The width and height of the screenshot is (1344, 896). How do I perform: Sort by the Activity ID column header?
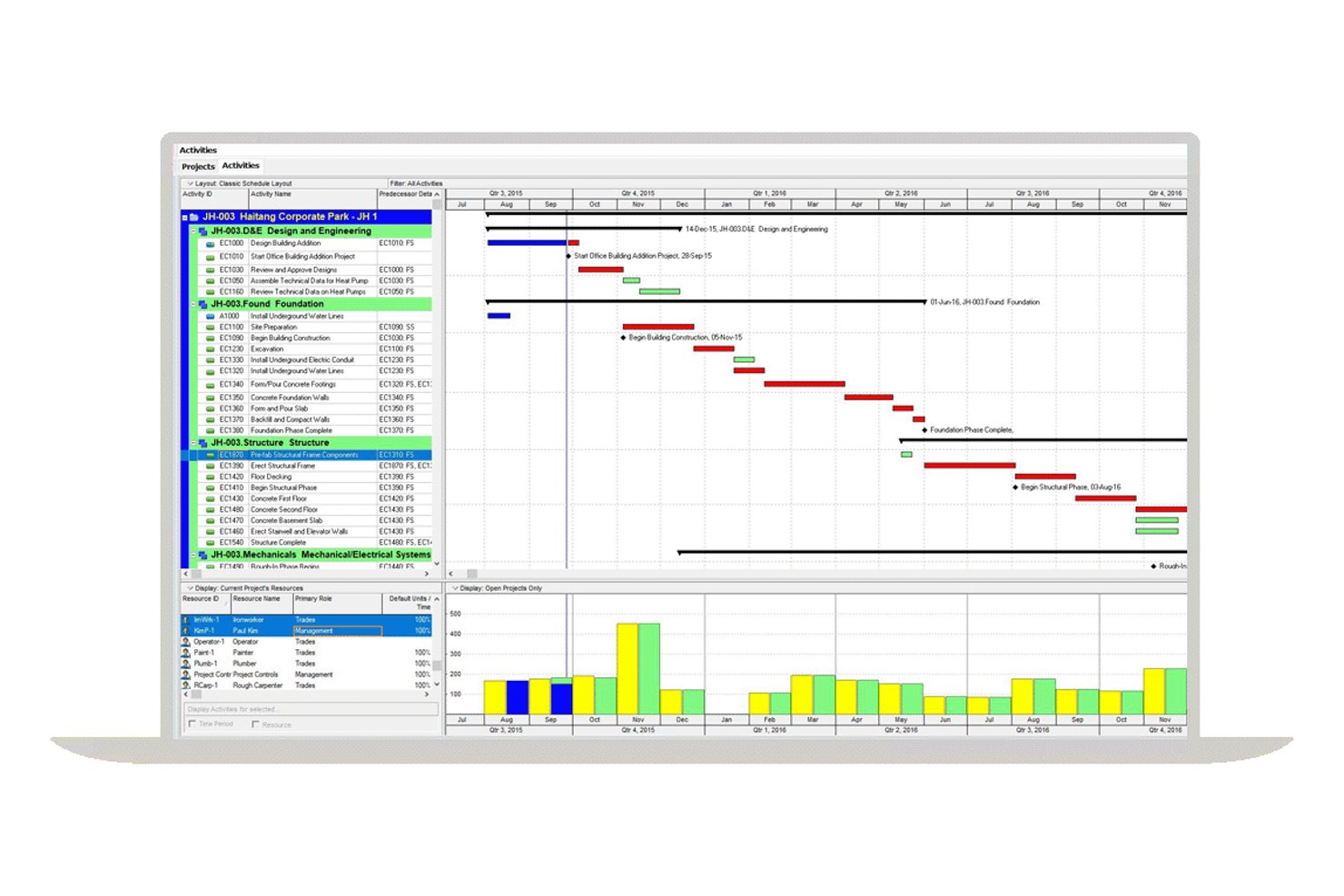[x=214, y=198]
